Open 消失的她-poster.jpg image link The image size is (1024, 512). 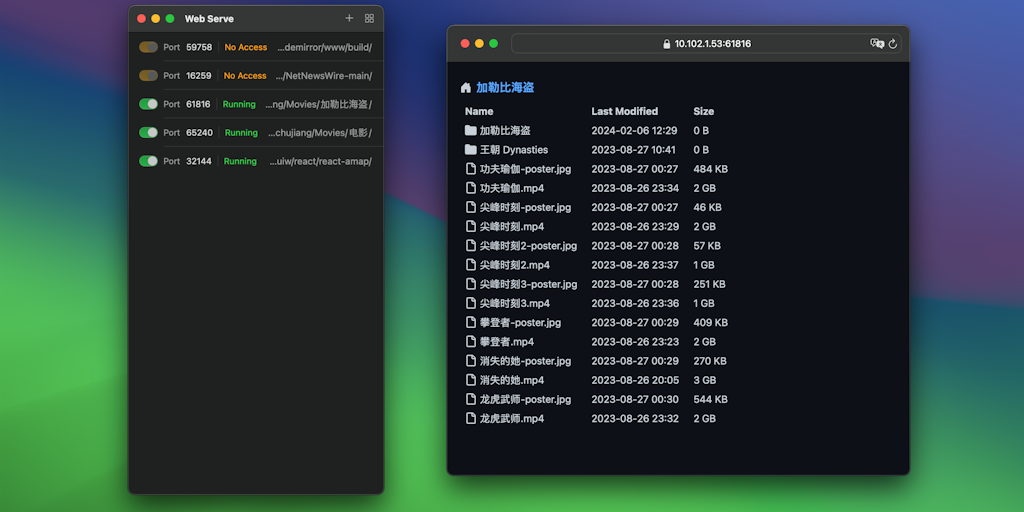pyautogui.click(x=525, y=361)
